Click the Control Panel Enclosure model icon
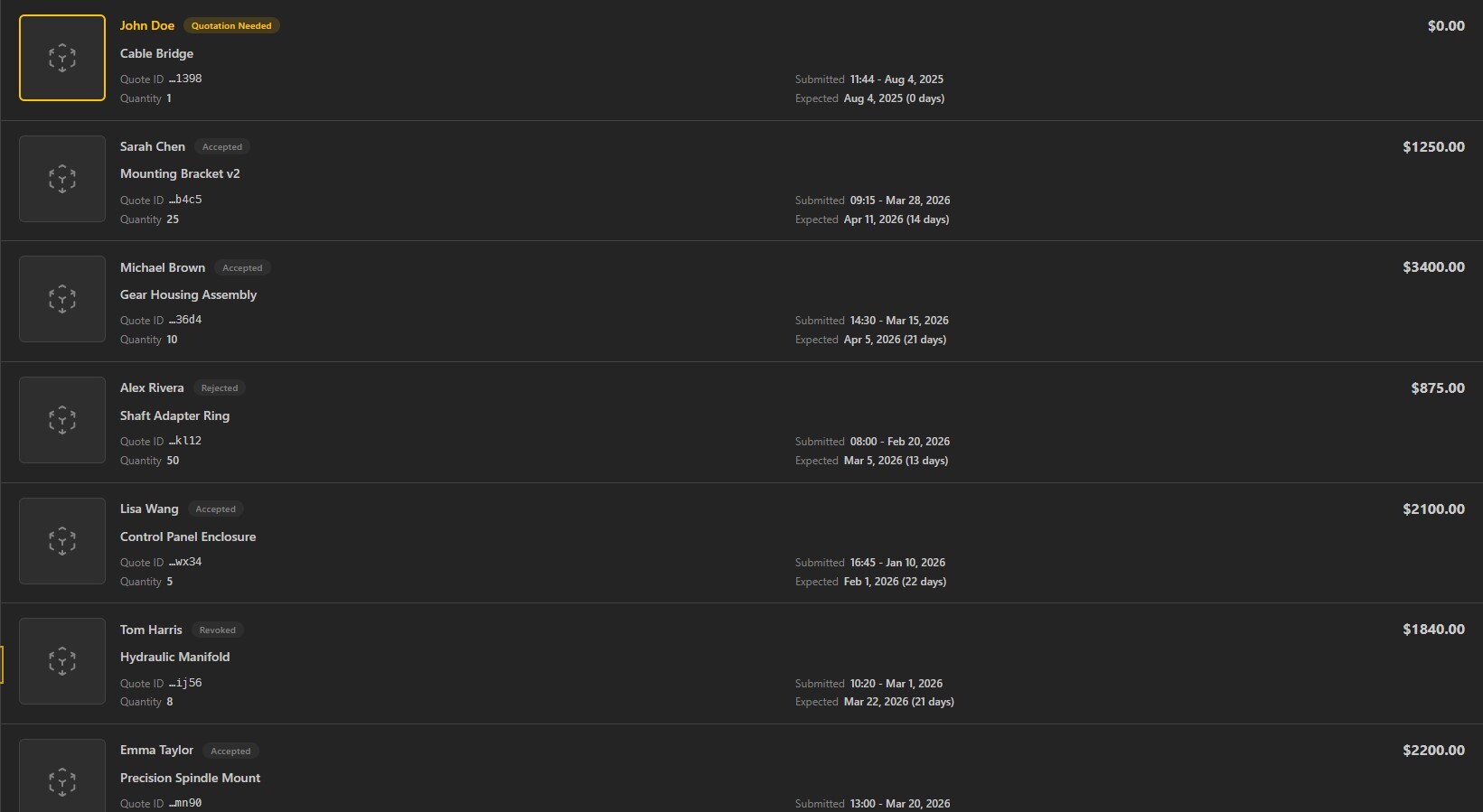Screen dimensions: 1483x812 click(62, 541)
